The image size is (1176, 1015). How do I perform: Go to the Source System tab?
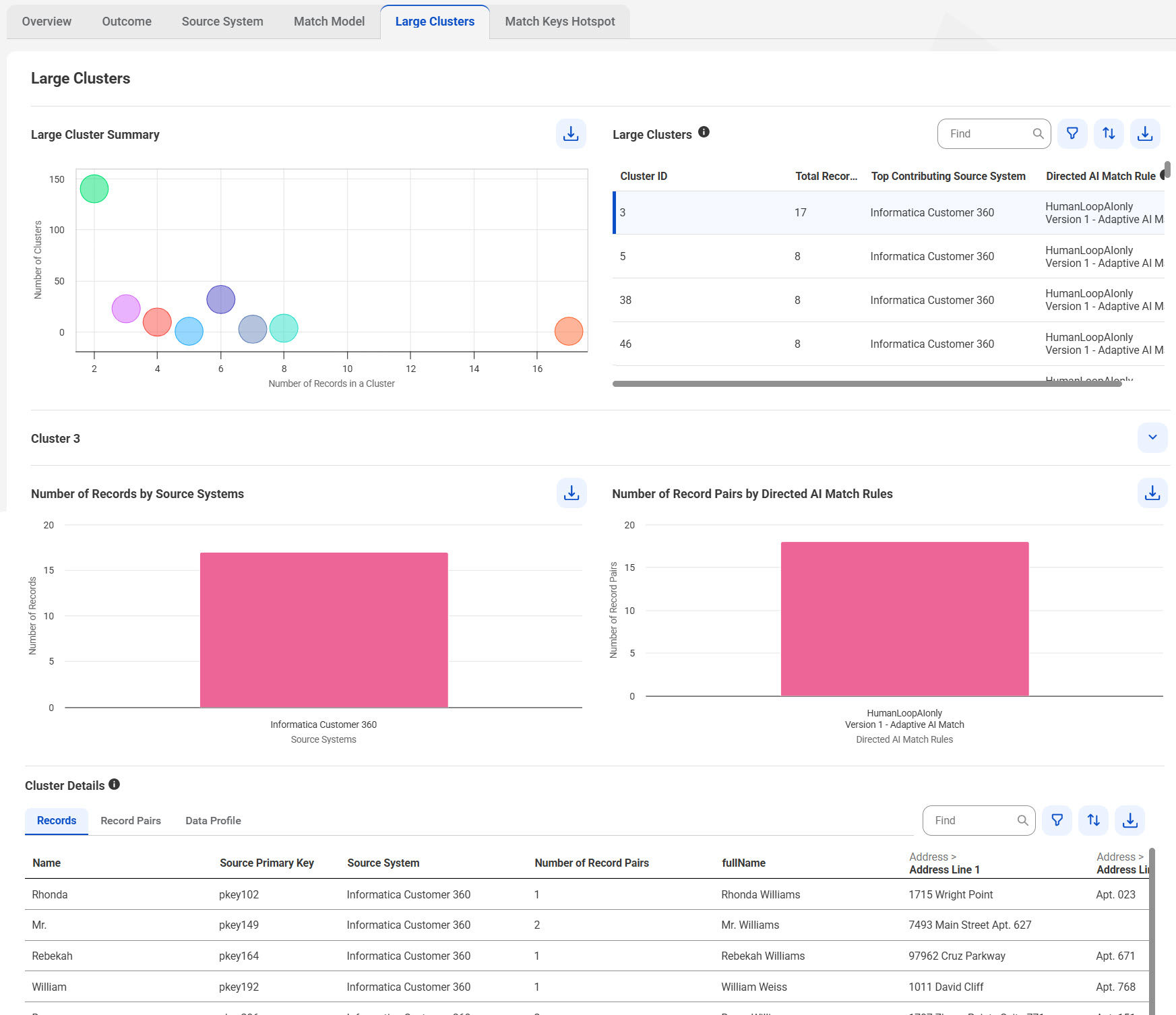coord(222,22)
